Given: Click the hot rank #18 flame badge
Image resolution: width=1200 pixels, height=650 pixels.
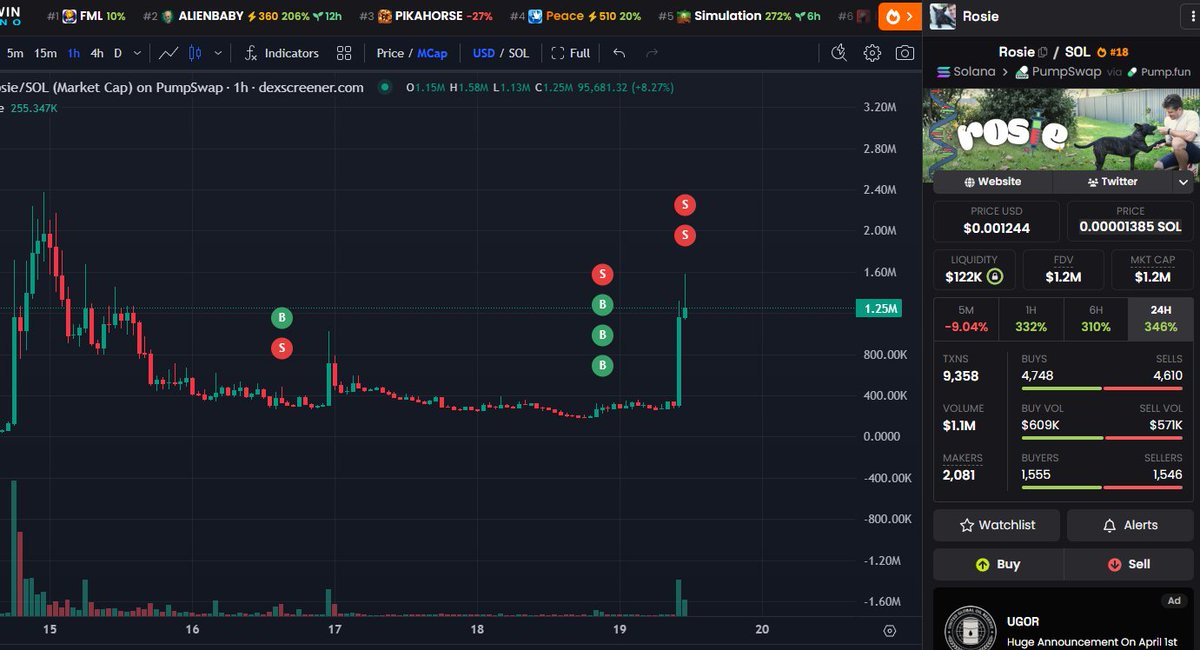Looking at the screenshot, I should tap(1112, 52).
